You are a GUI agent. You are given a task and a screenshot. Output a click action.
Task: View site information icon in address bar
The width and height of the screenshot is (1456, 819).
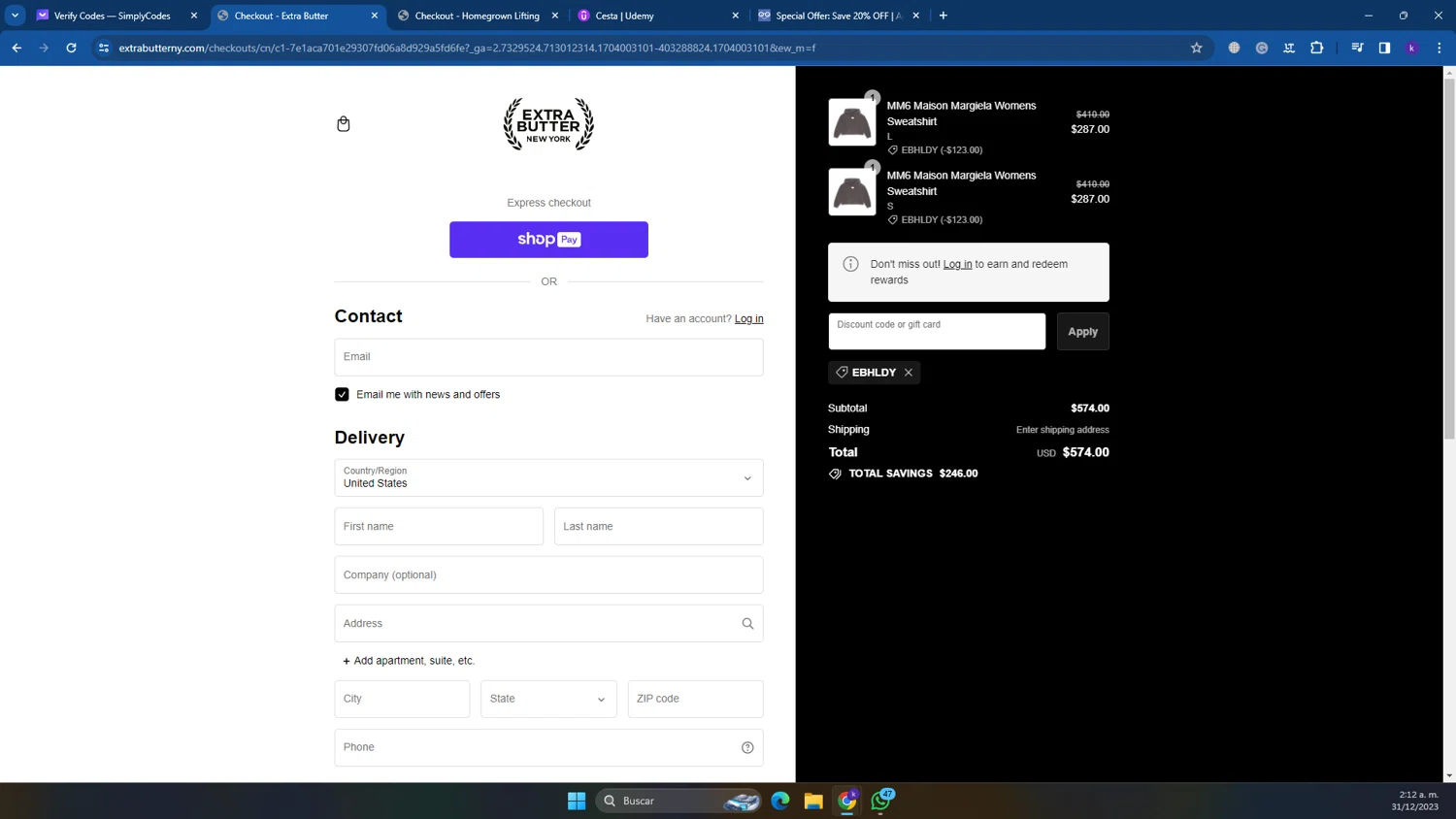[x=104, y=48]
